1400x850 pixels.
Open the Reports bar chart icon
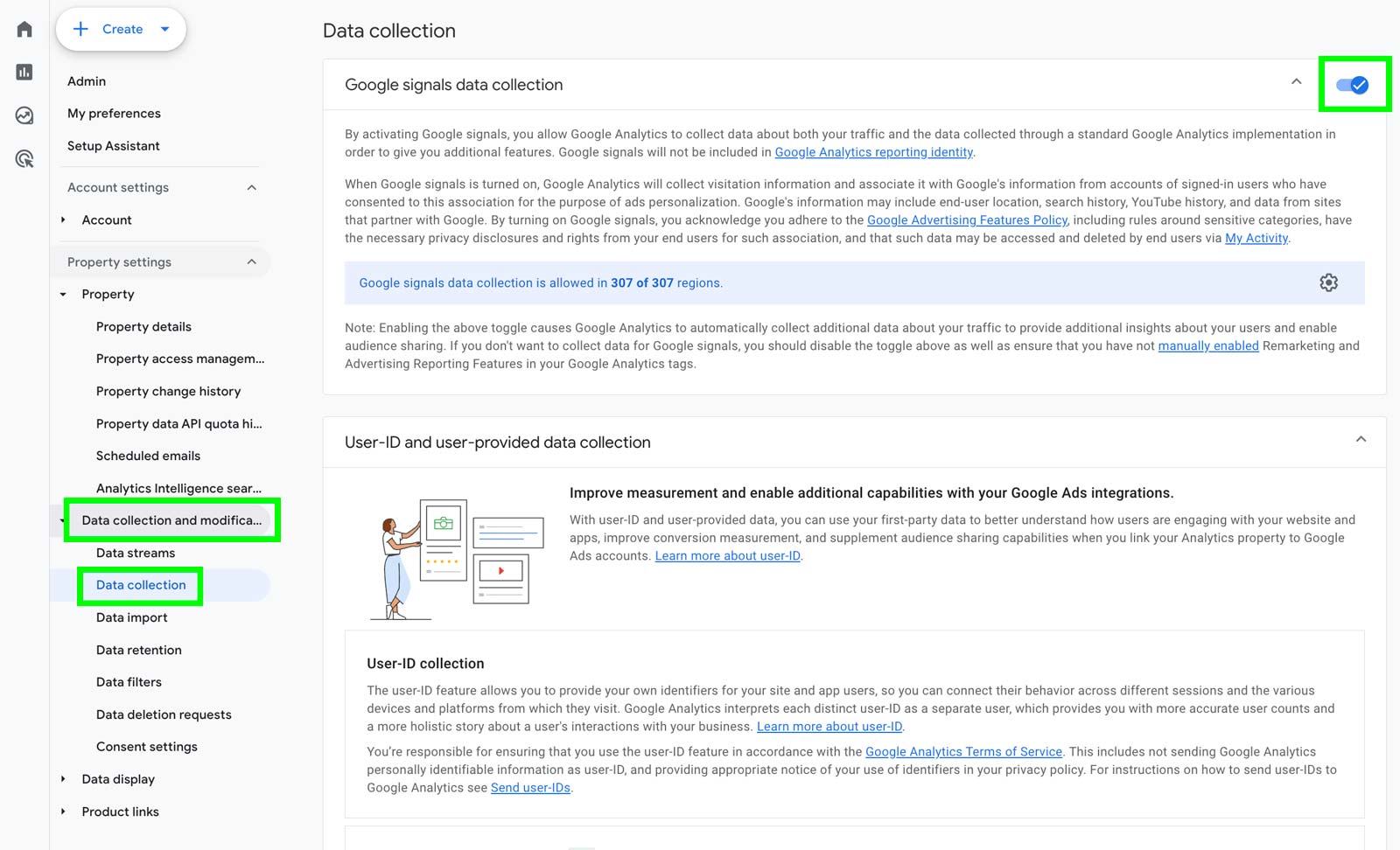coord(24,73)
